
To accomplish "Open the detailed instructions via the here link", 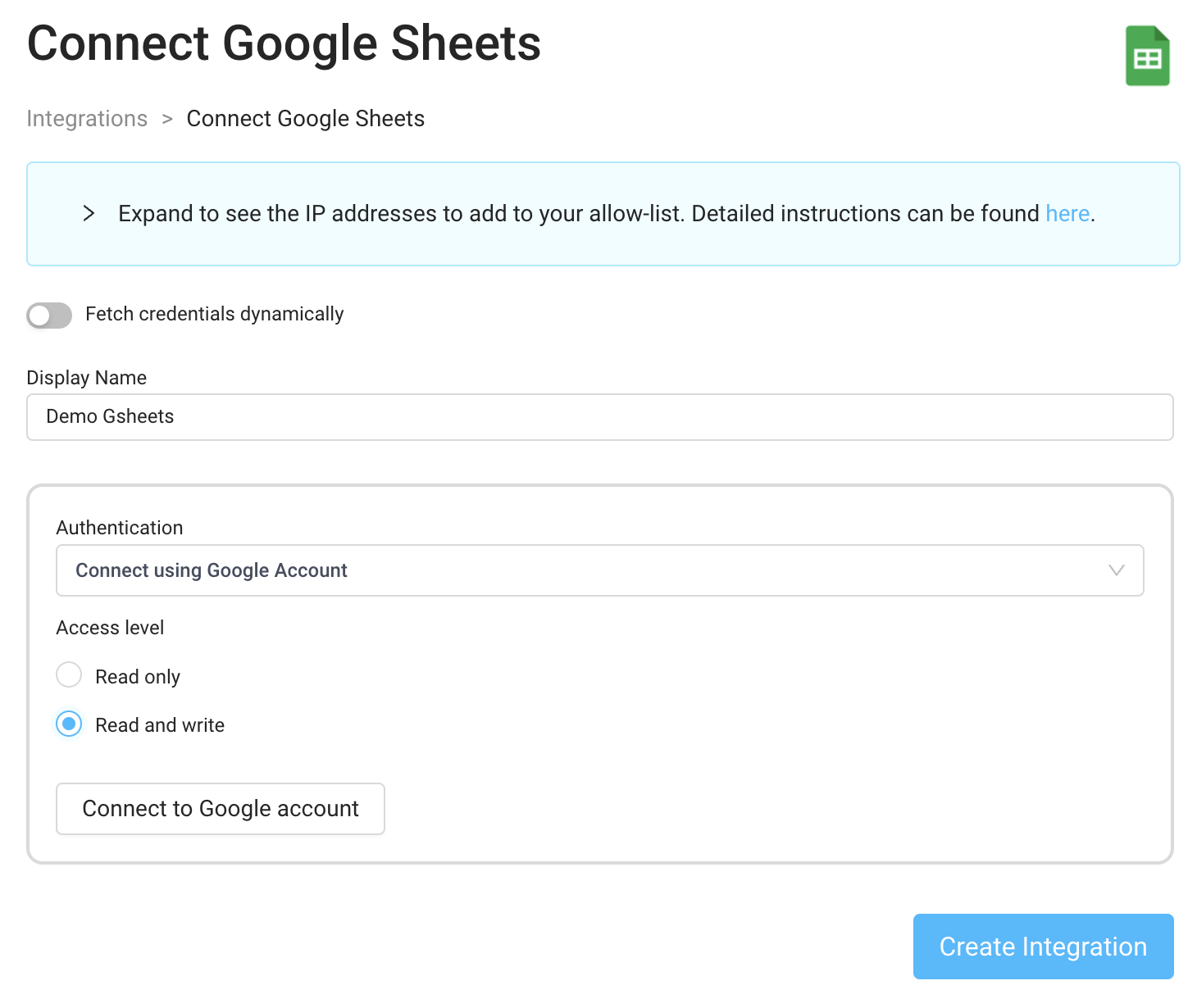I will [x=1067, y=213].
